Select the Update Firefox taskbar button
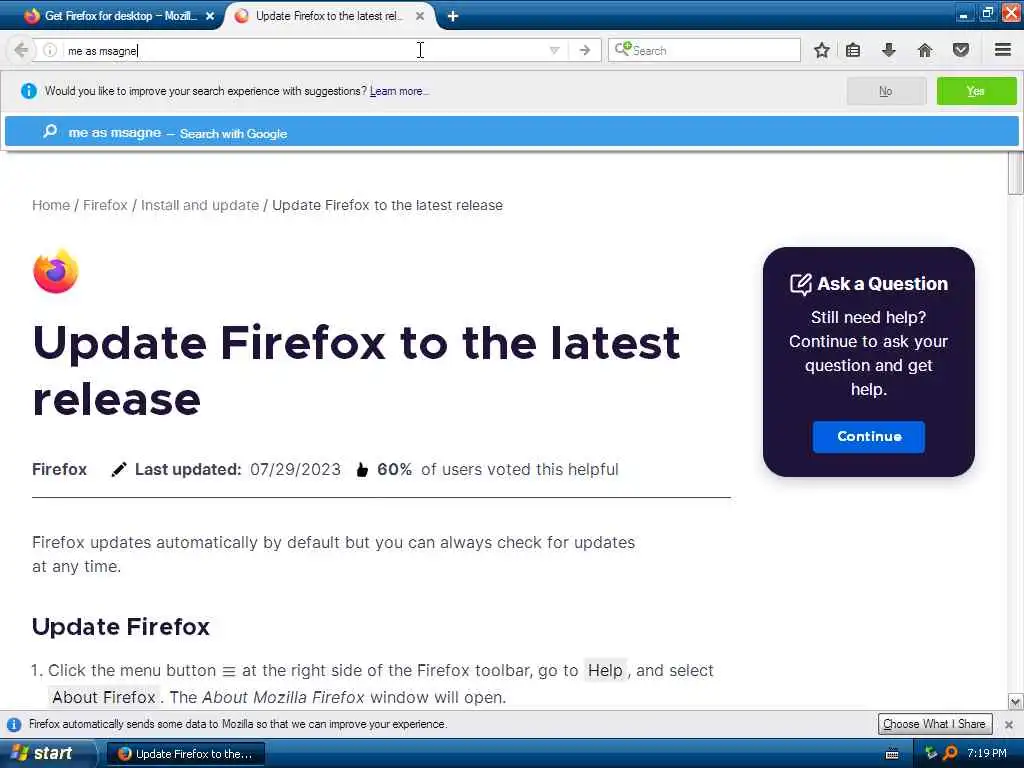 [185, 754]
